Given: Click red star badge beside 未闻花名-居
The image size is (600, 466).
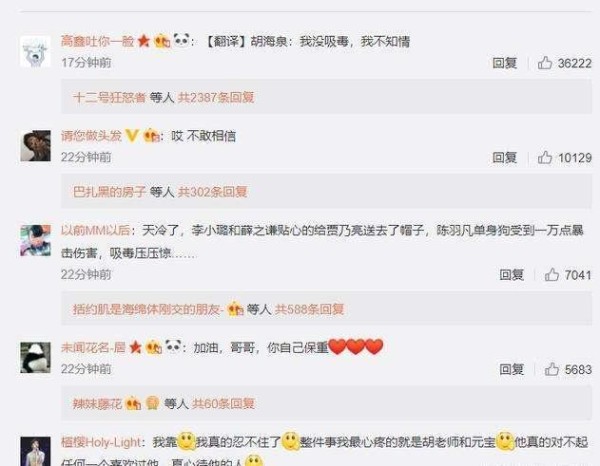Looking at the screenshot, I should point(135,347).
